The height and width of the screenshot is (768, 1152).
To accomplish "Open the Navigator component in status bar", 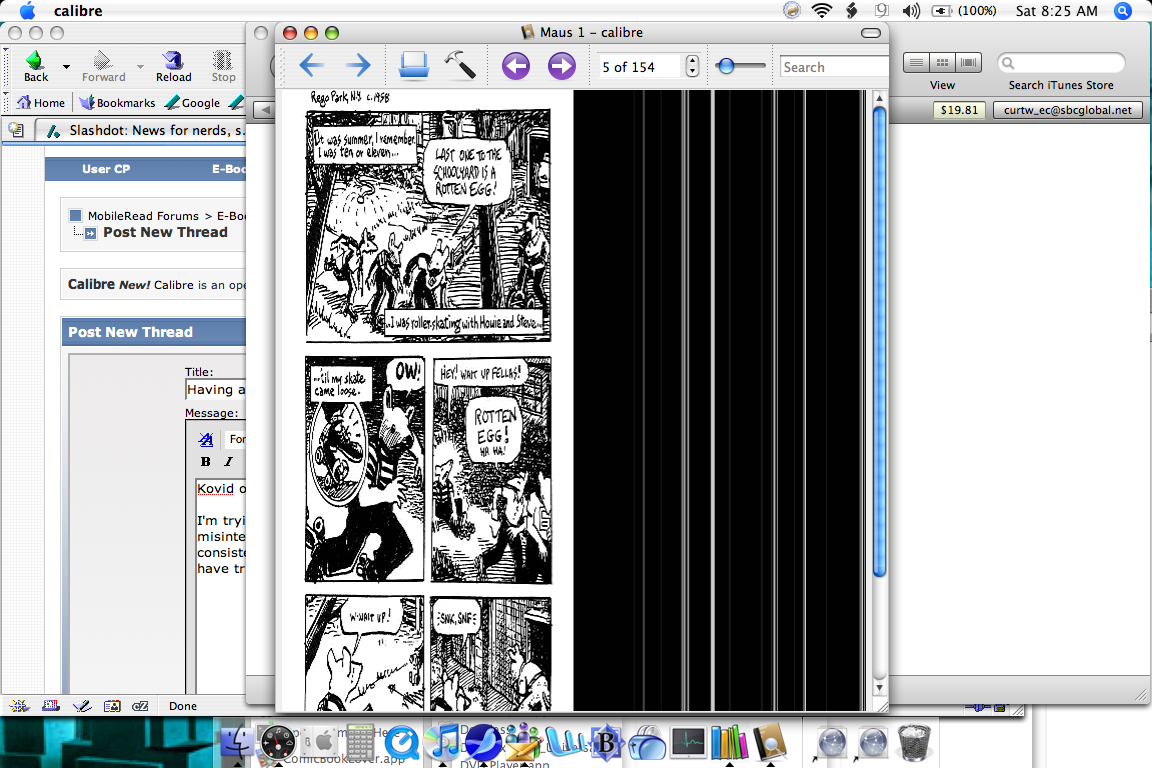I will click(x=19, y=706).
